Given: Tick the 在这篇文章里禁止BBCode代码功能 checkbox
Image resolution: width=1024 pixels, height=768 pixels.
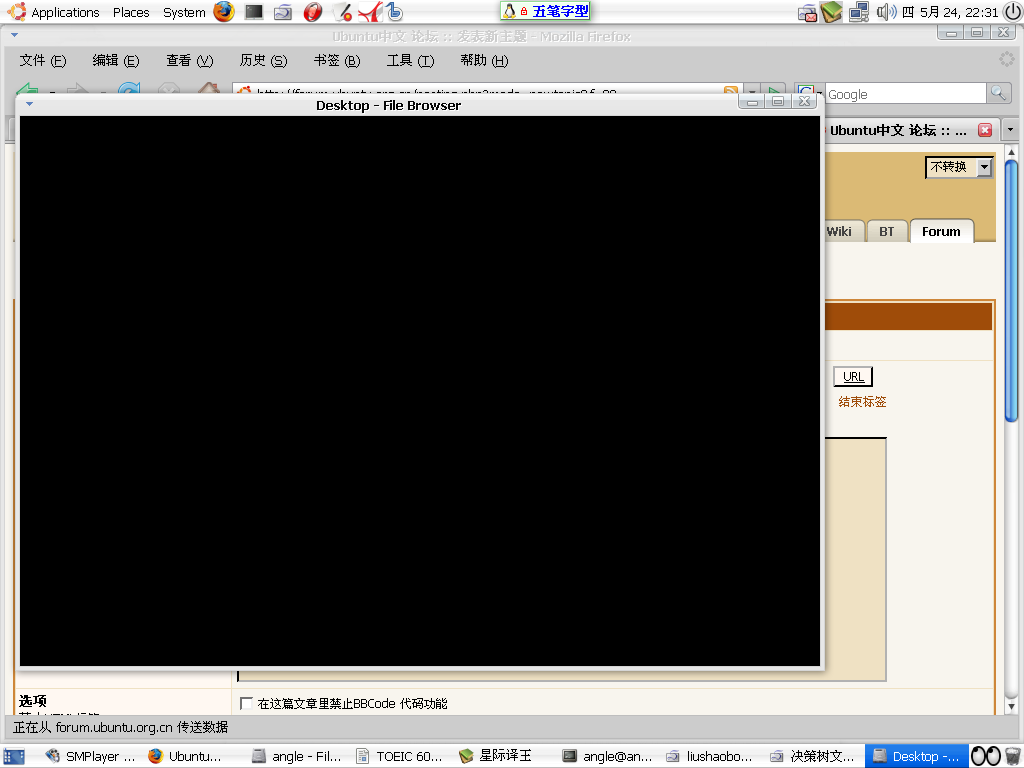Looking at the screenshot, I should (246, 703).
